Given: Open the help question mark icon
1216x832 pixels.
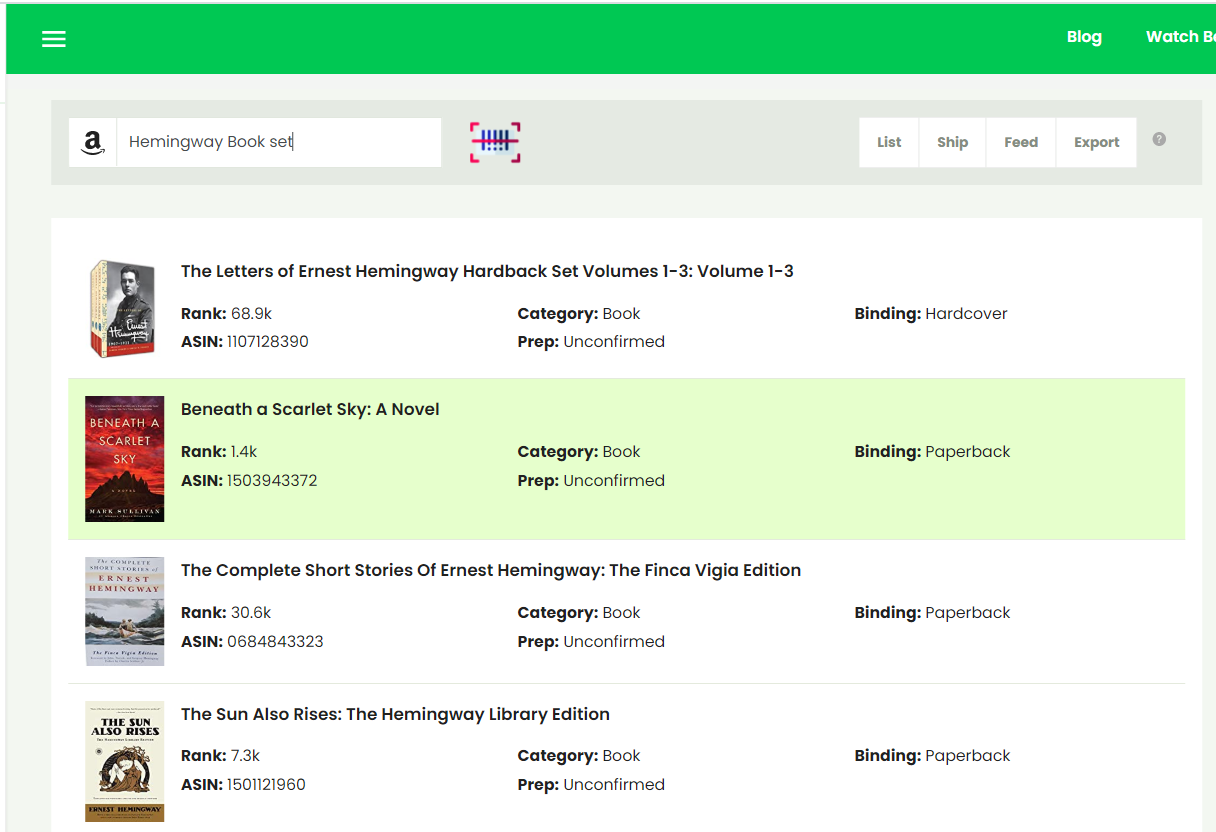Looking at the screenshot, I should [1159, 139].
